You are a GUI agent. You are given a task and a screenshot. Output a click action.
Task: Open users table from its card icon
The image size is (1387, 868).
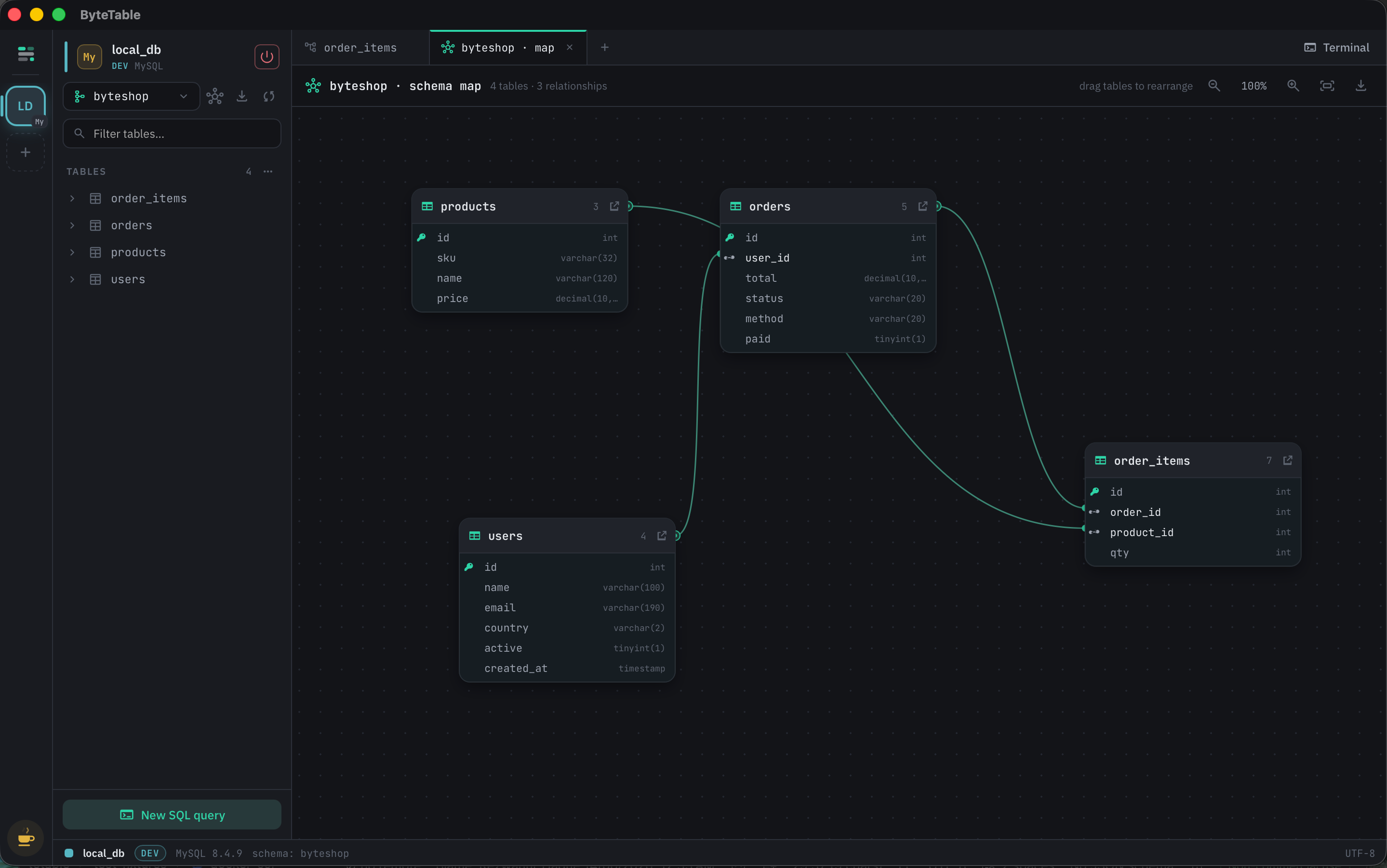[662, 536]
